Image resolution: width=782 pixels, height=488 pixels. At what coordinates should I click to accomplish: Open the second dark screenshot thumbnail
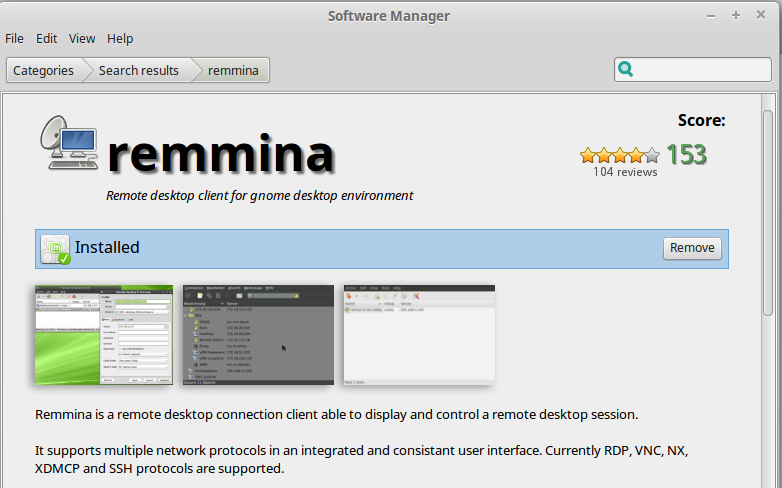258,335
